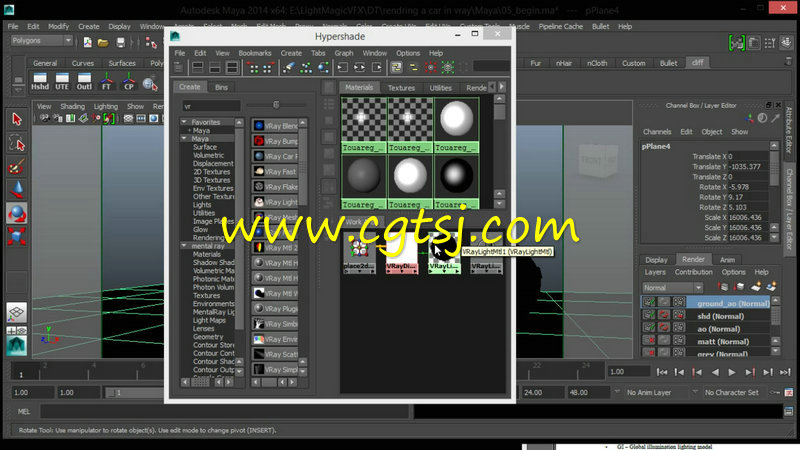This screenshot has height=450, width=800.
Task: Jump to the start of playback range
Action: [x=662, y=372]
